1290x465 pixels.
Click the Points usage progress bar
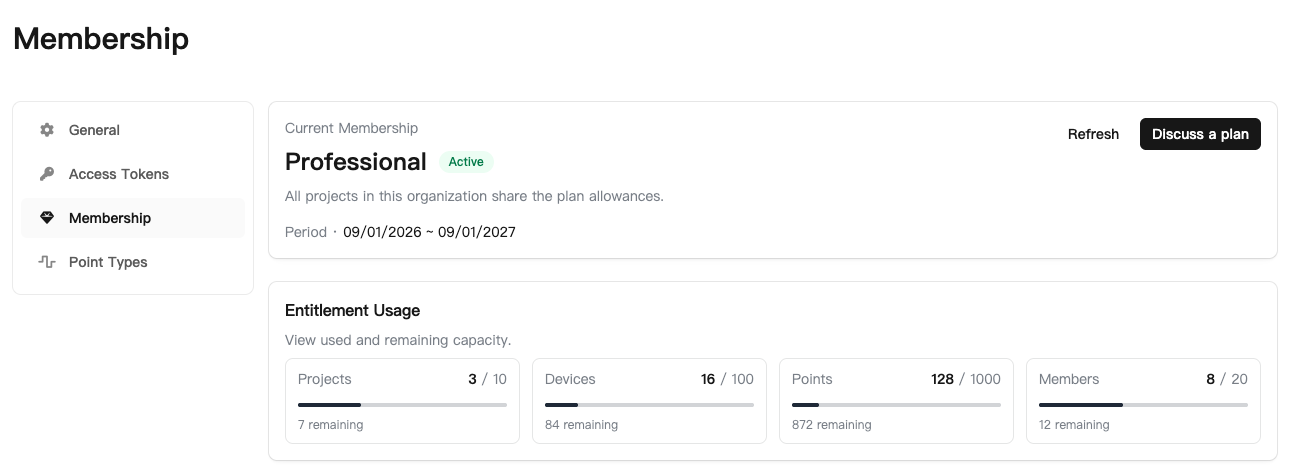[x=896, y=405]
